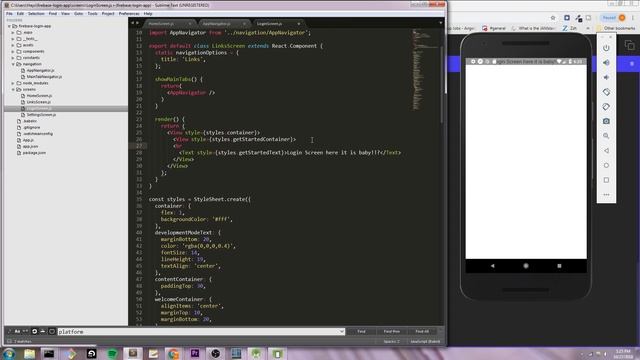Click the emulator zoom magnifier icon

(x=606, y=136)
